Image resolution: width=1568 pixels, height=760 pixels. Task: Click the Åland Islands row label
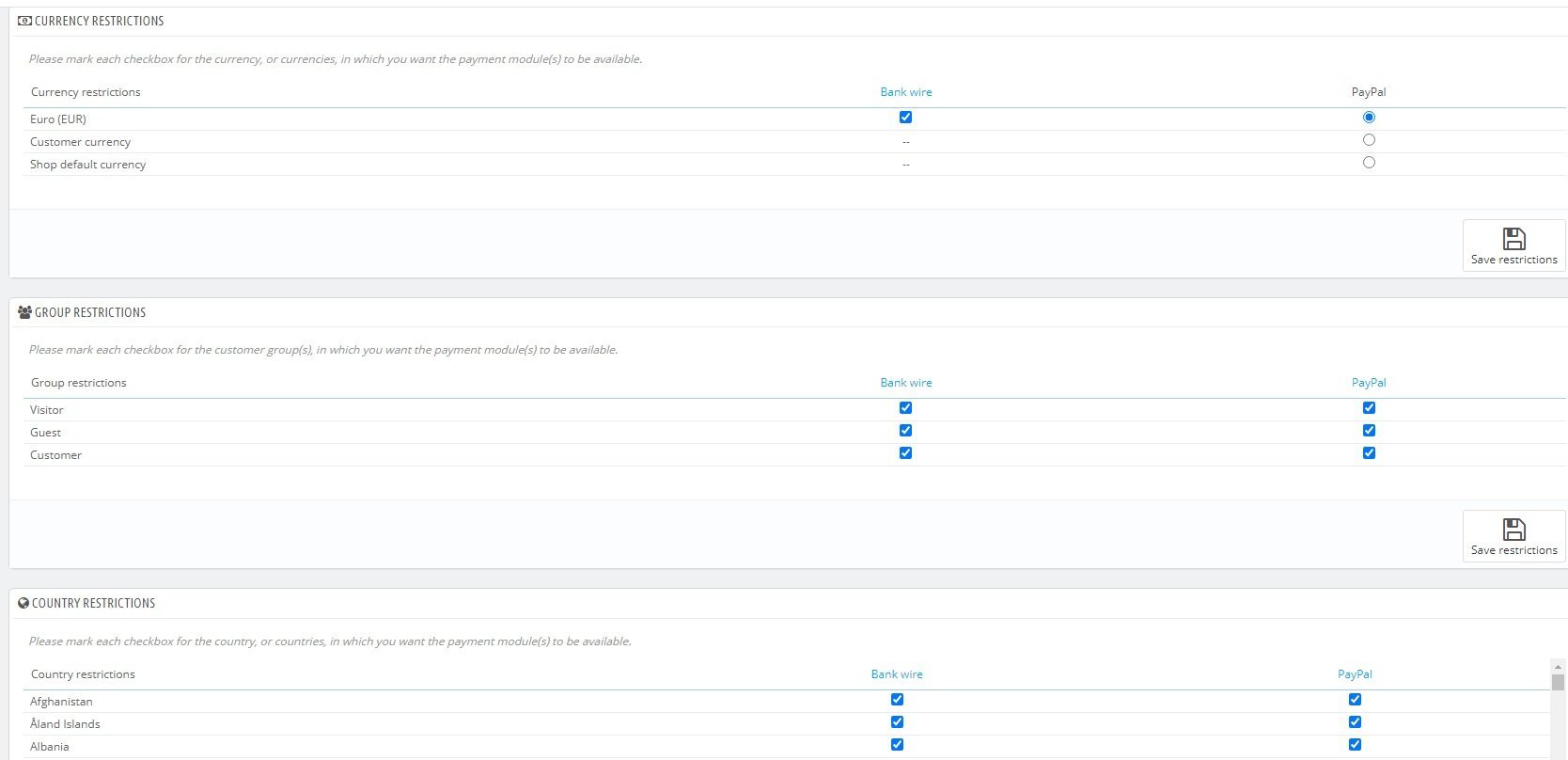[x=65, y=724]
